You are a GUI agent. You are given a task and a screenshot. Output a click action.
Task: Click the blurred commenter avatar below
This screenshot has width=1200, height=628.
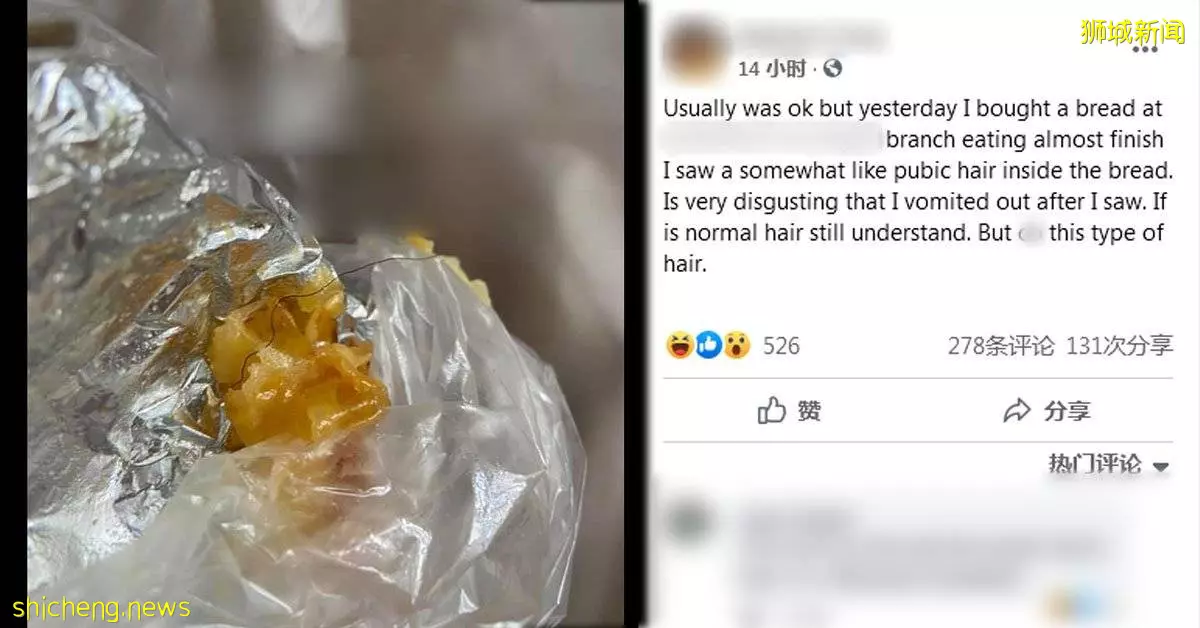coord(688,522)
